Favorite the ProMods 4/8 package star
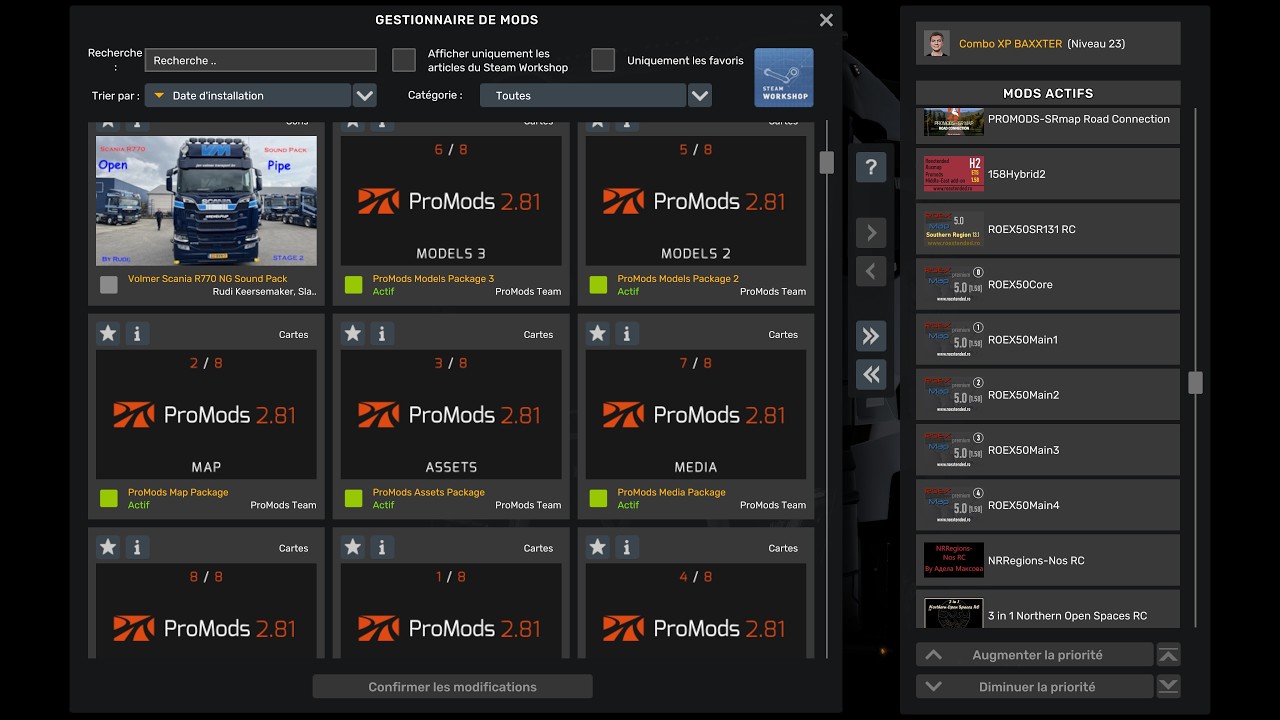The image size is (1280, 720). pyautogui.click(x=598, y=547)
